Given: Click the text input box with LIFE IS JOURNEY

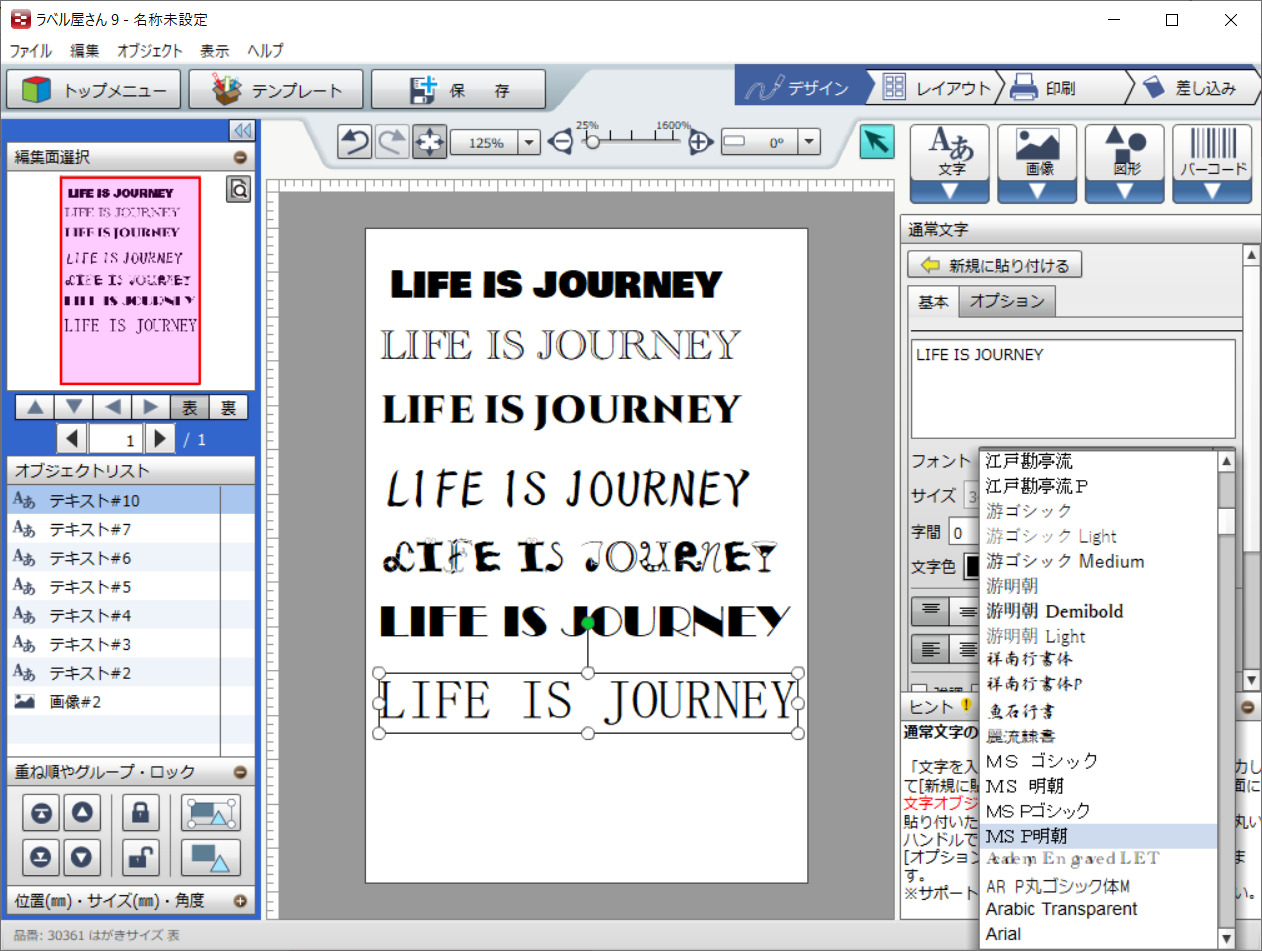Looking at the screenshot, I should 1073,389.
